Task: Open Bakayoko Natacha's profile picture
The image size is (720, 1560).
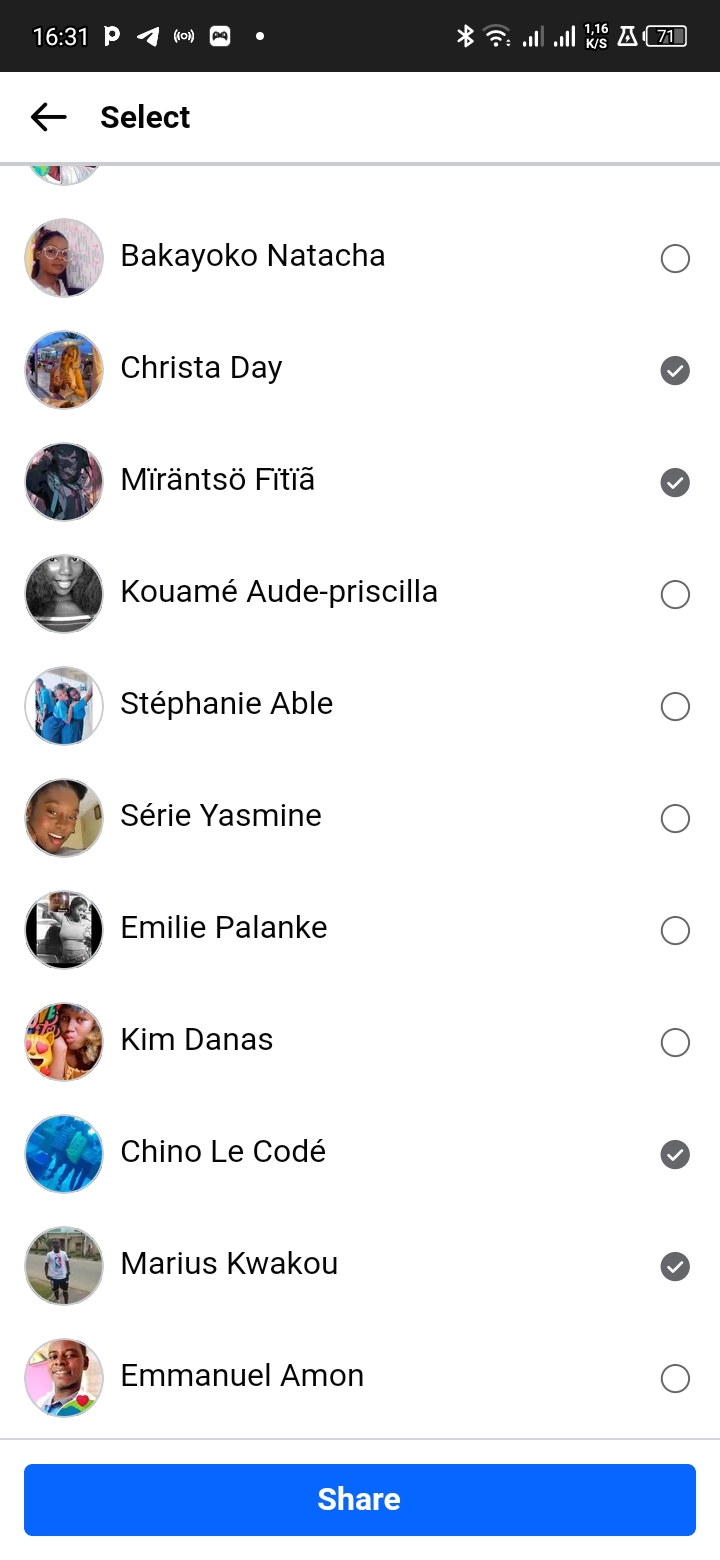Action: [64, 258]
